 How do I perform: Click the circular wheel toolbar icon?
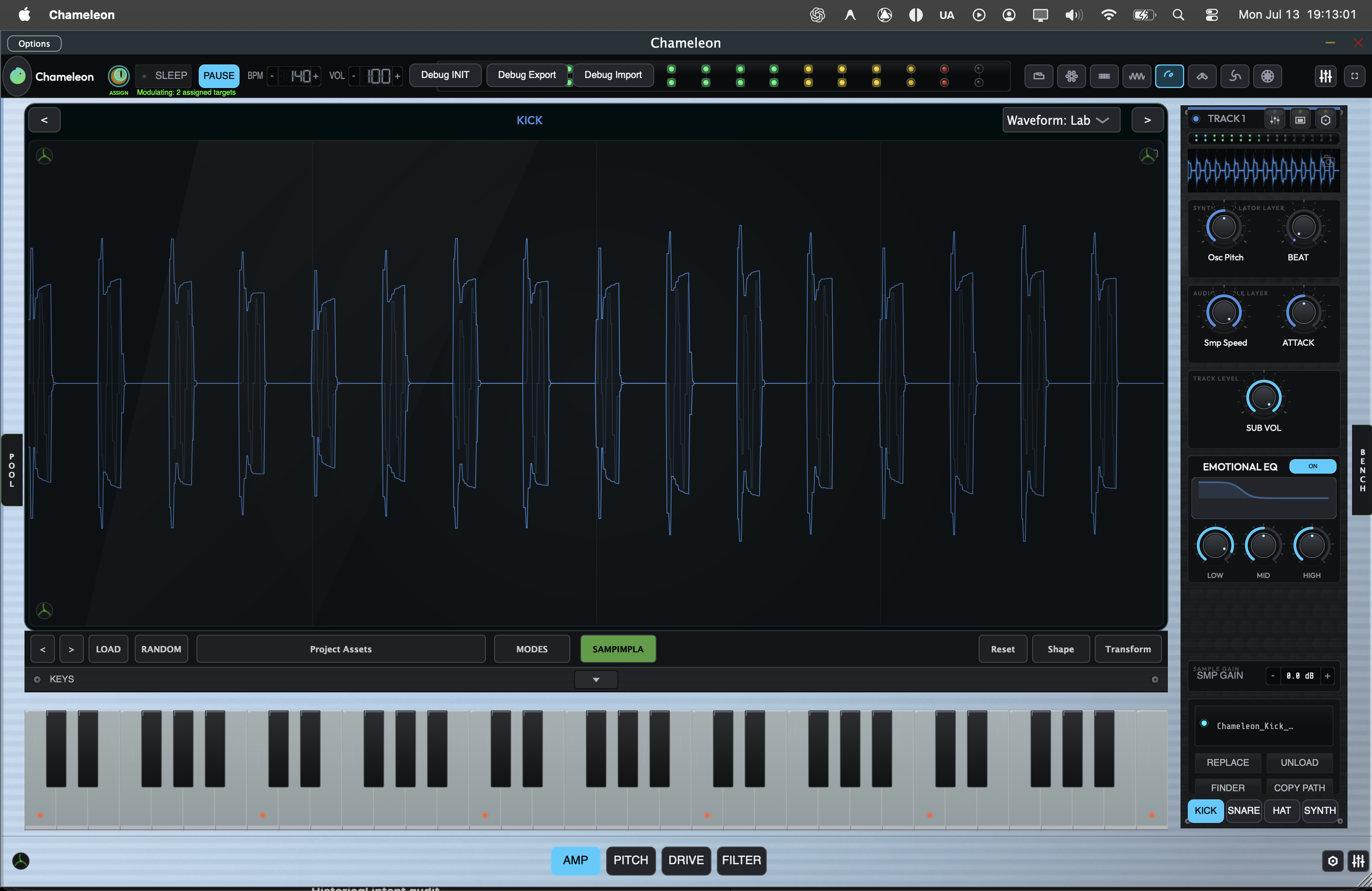(x=1268, y=76)
